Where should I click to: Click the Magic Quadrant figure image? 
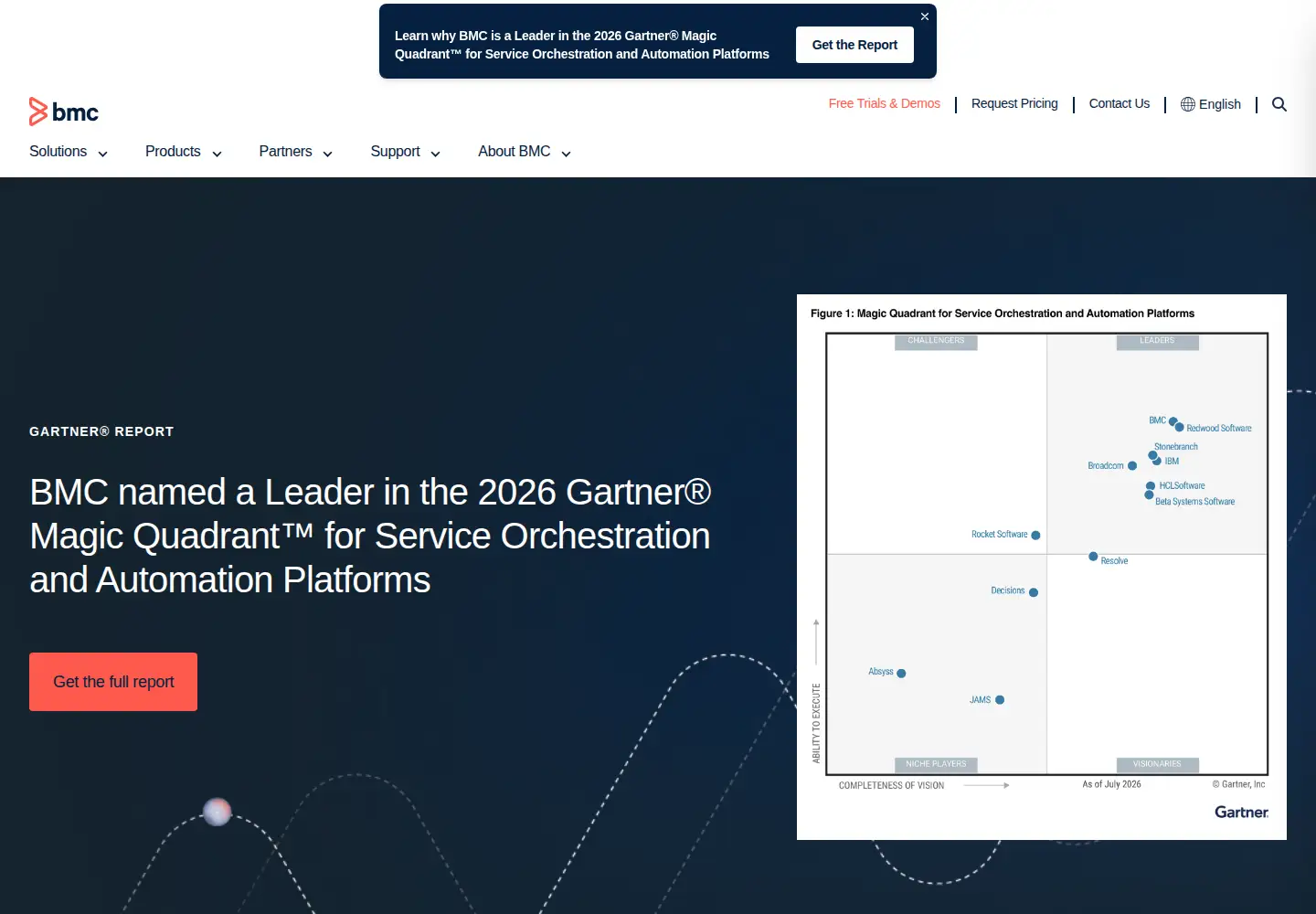[x=1042, y=567]
